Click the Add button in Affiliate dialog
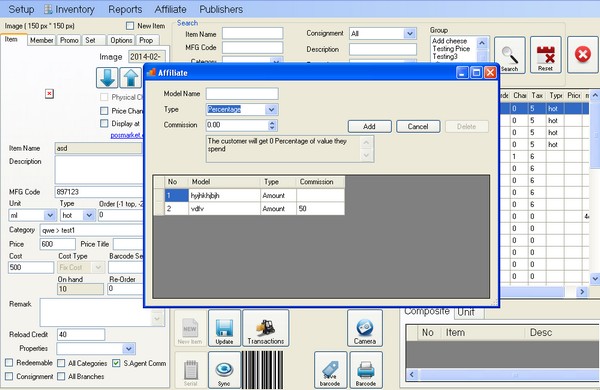The image size is (600, 390). click(369, 126)
